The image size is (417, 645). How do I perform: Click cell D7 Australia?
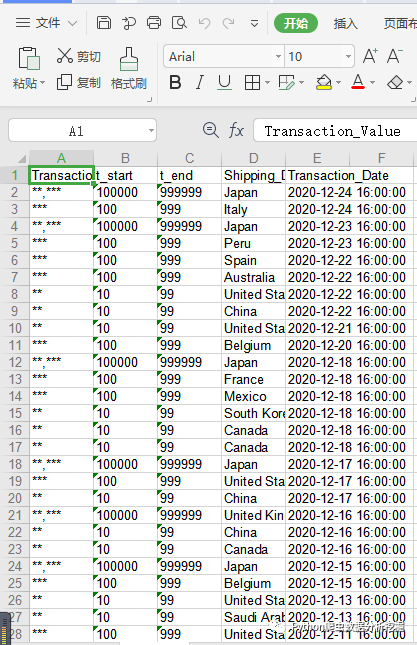(254, 277)
